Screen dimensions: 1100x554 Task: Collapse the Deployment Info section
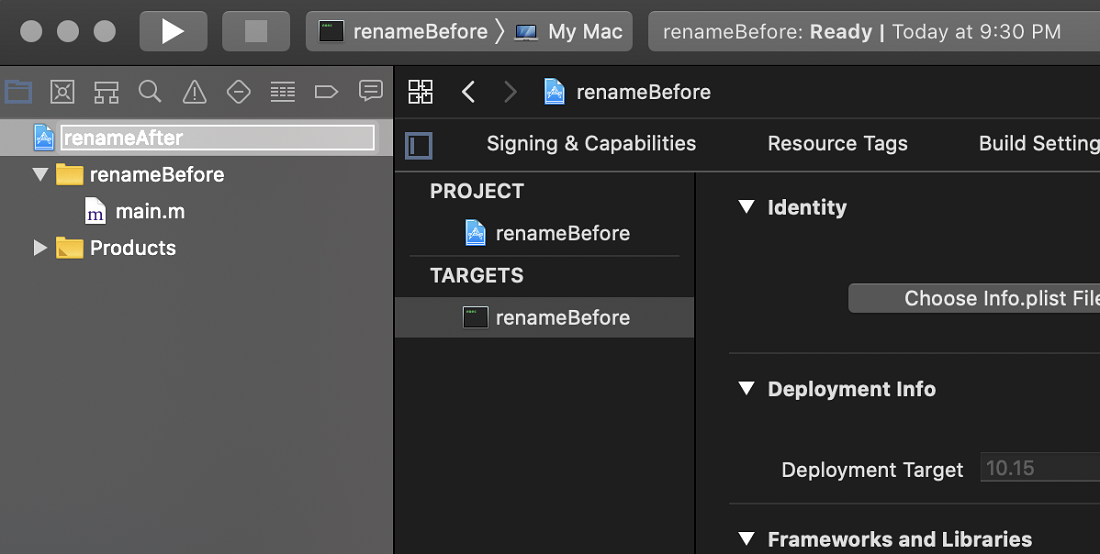(747, 389)
